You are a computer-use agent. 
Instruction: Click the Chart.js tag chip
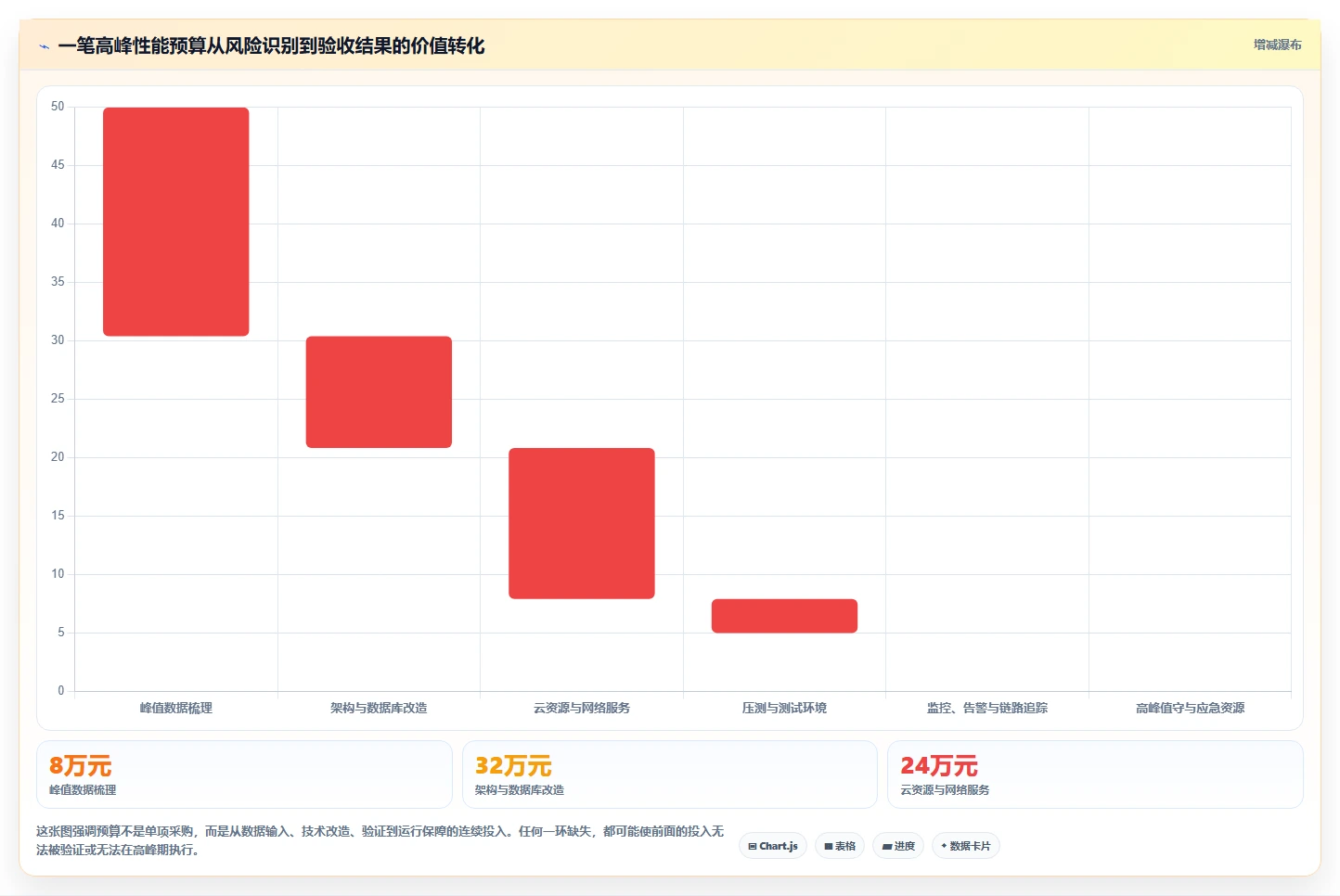(773, 846)
